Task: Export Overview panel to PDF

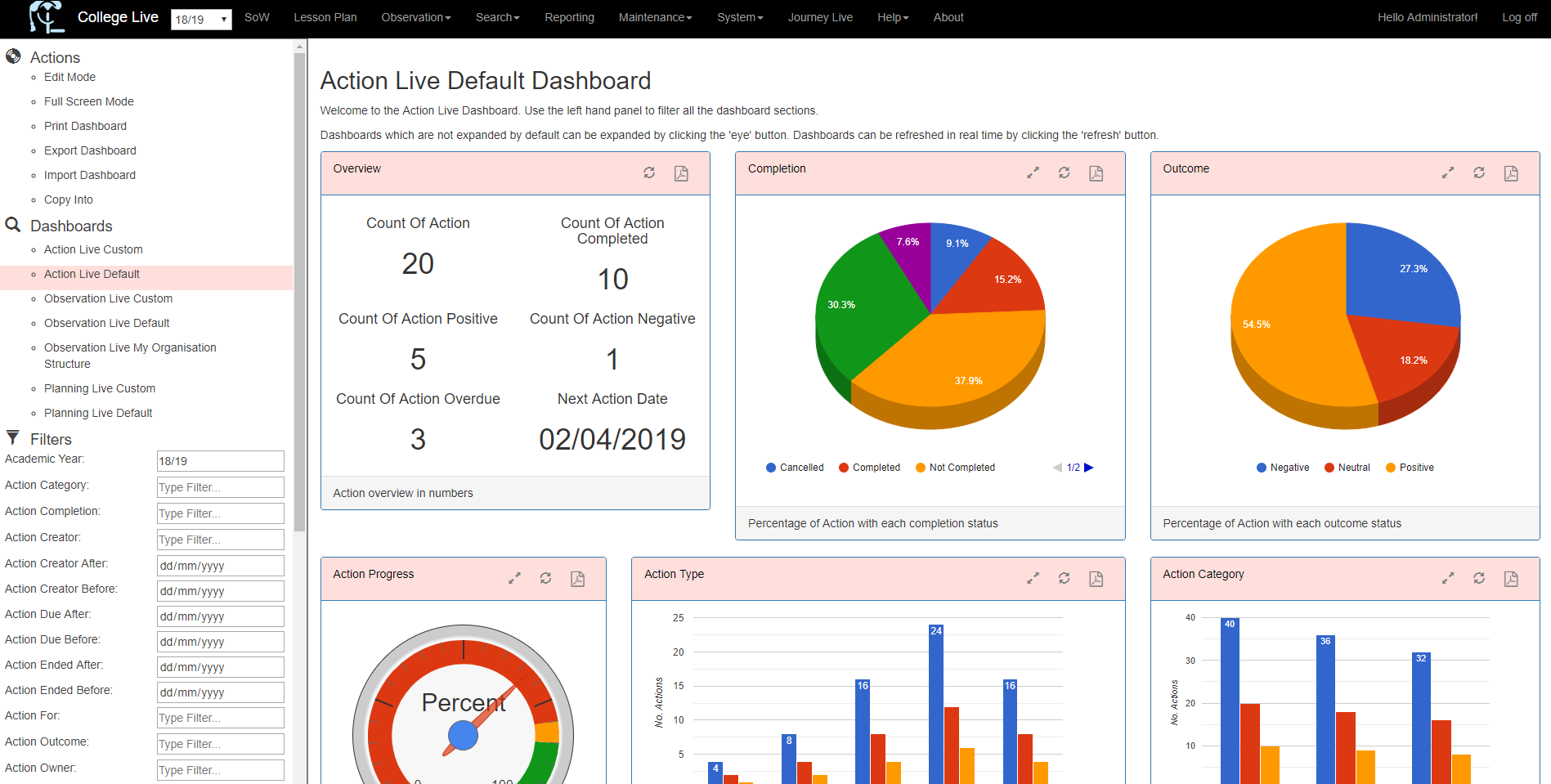Action: [x=681, y=173]
